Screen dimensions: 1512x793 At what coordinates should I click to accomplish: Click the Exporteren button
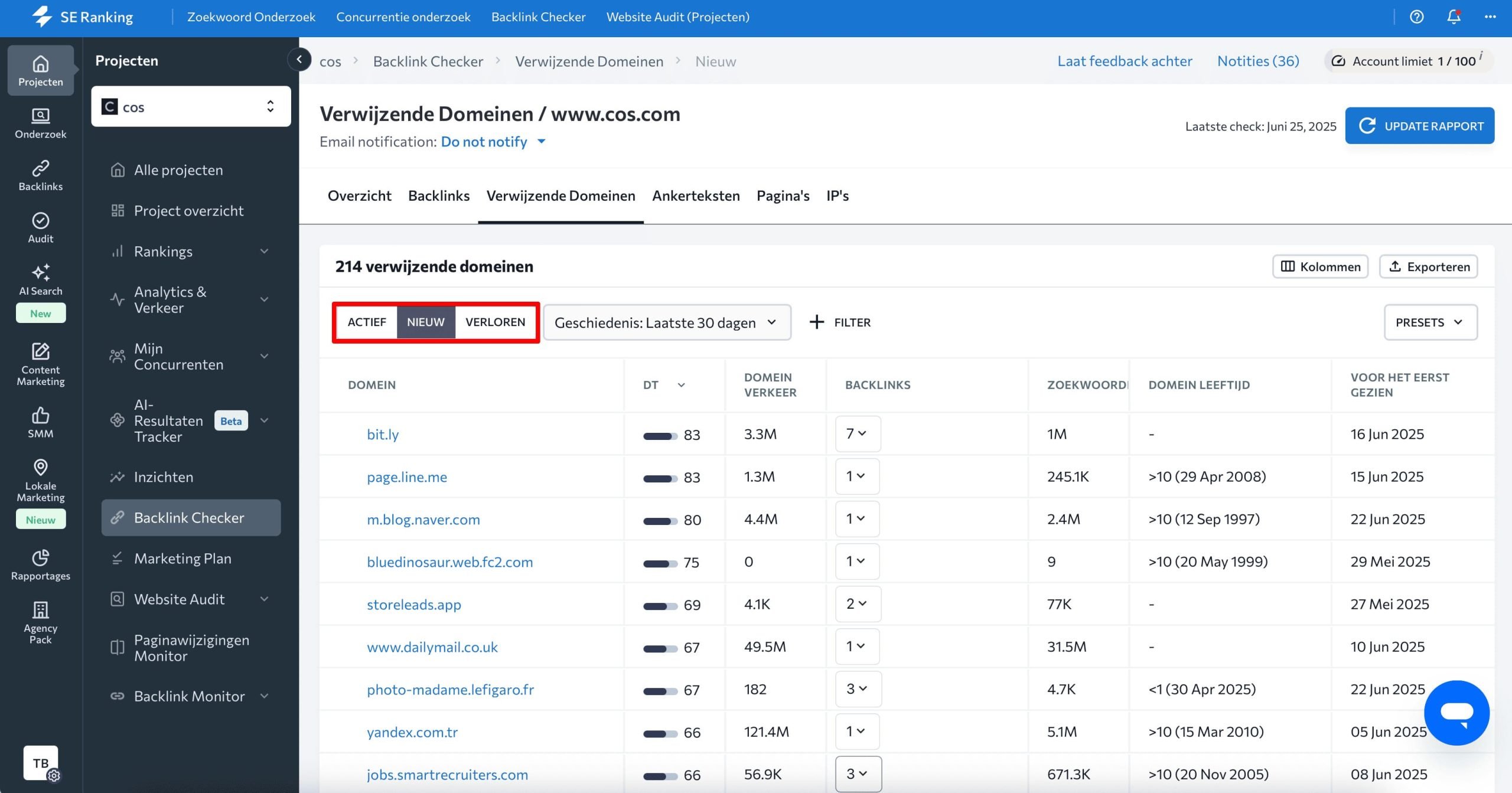click(x=1428, y=266)
